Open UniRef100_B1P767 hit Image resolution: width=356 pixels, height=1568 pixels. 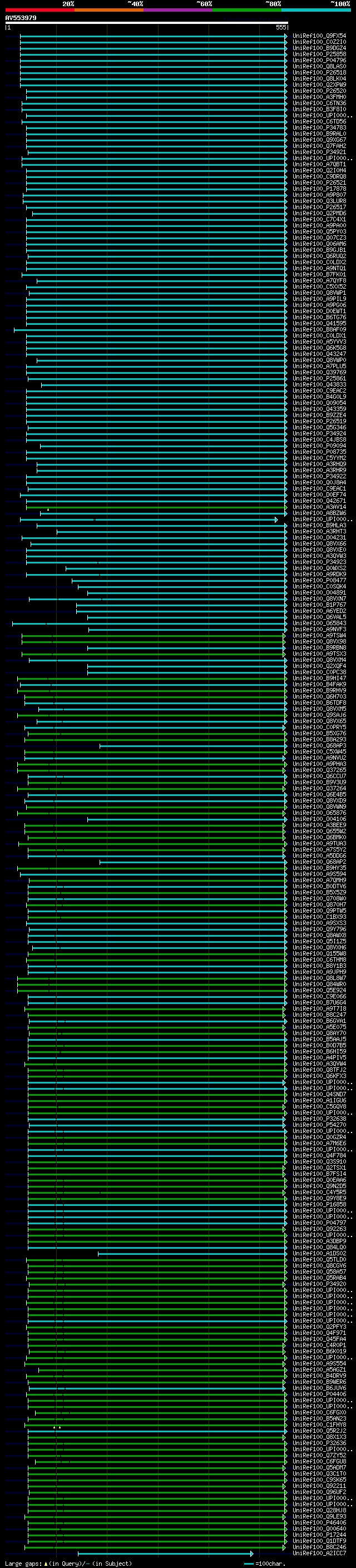click(x=319, y=605)
